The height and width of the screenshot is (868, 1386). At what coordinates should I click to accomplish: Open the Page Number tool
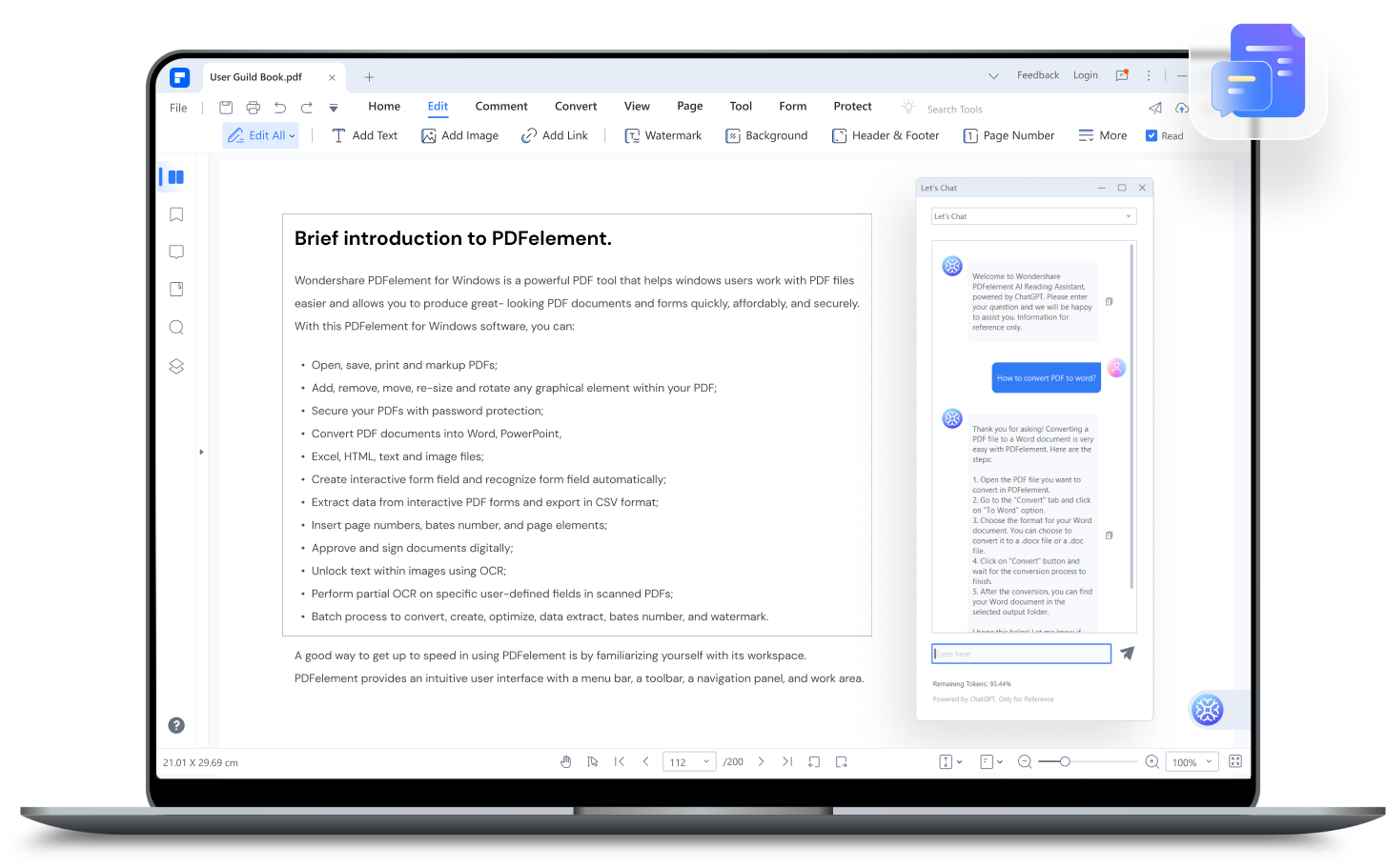(1009, 135)
